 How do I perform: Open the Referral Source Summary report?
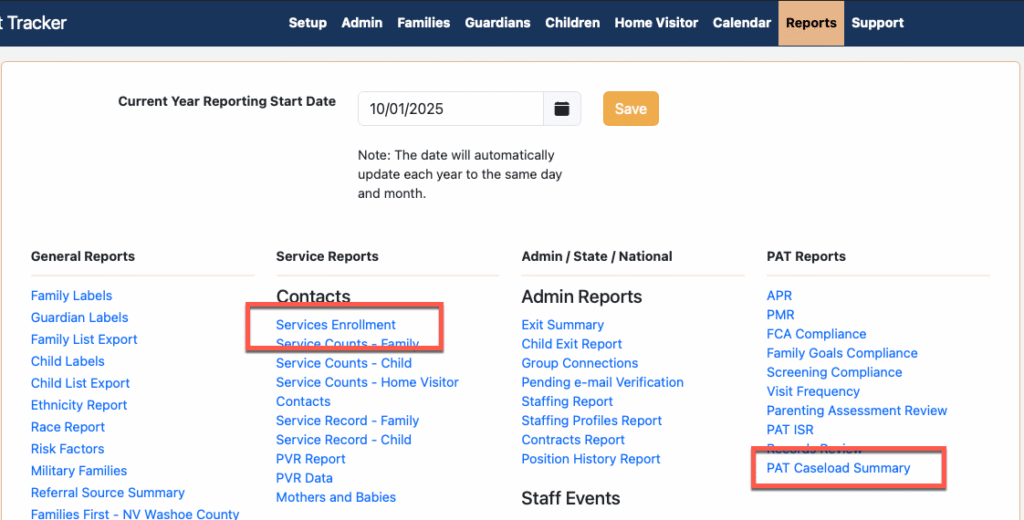(108, 493)
